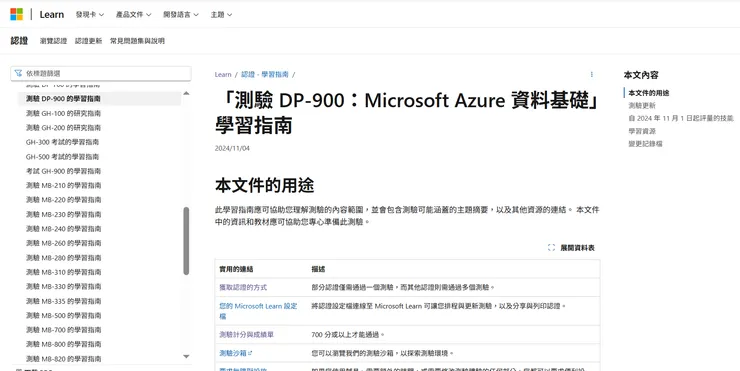Click the filter icon in the search box
740x371 pixels.
pos(18,73)
